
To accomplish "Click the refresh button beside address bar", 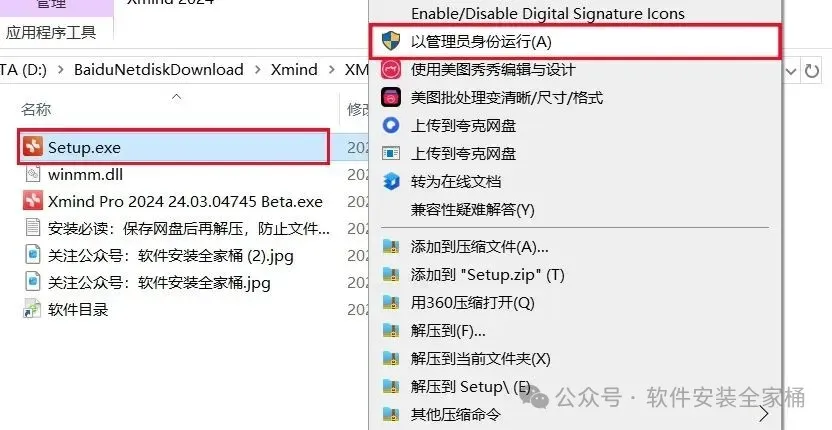I will 812,71.
